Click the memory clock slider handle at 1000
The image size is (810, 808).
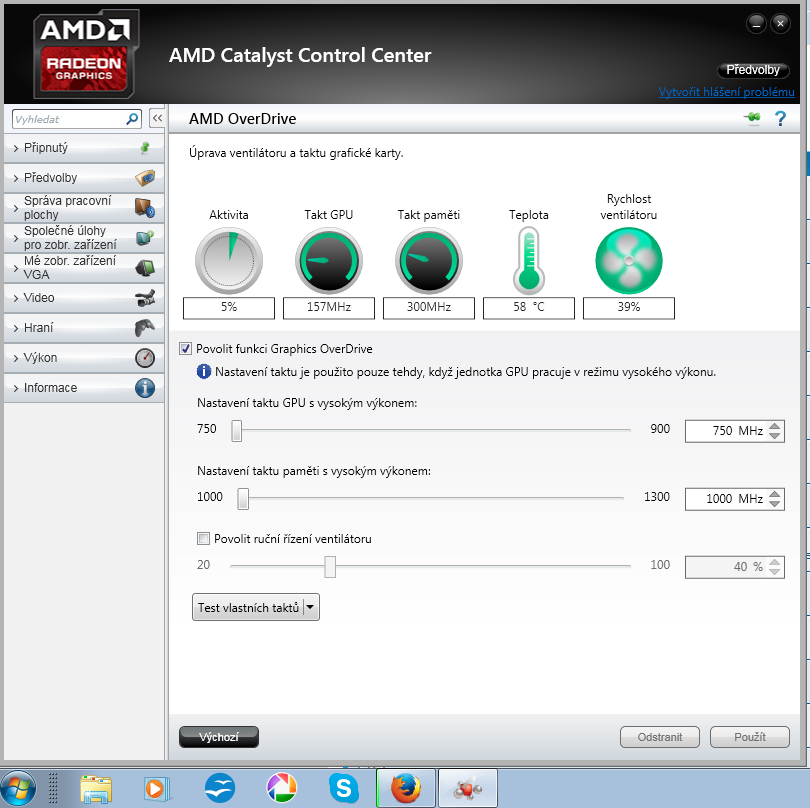(x=243, y=499)
